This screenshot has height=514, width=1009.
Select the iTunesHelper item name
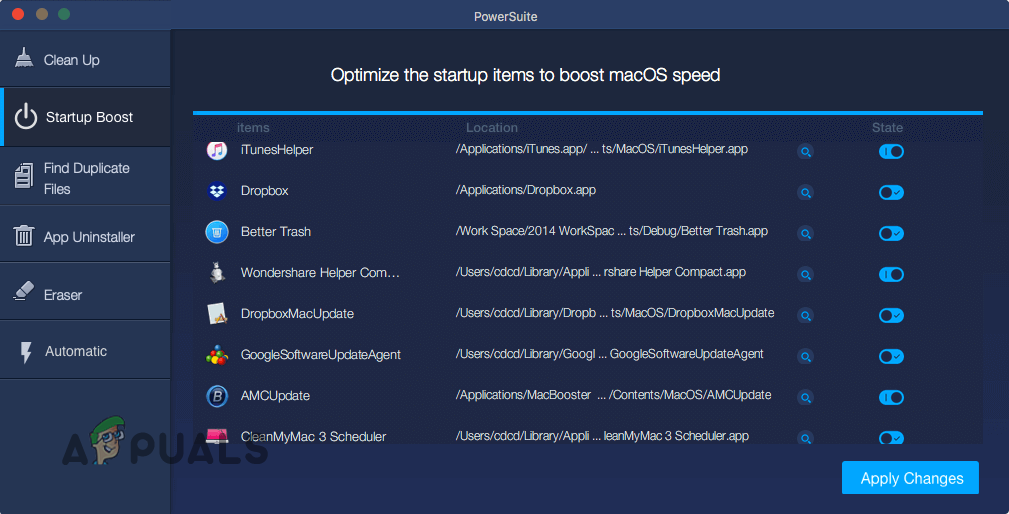277,150
